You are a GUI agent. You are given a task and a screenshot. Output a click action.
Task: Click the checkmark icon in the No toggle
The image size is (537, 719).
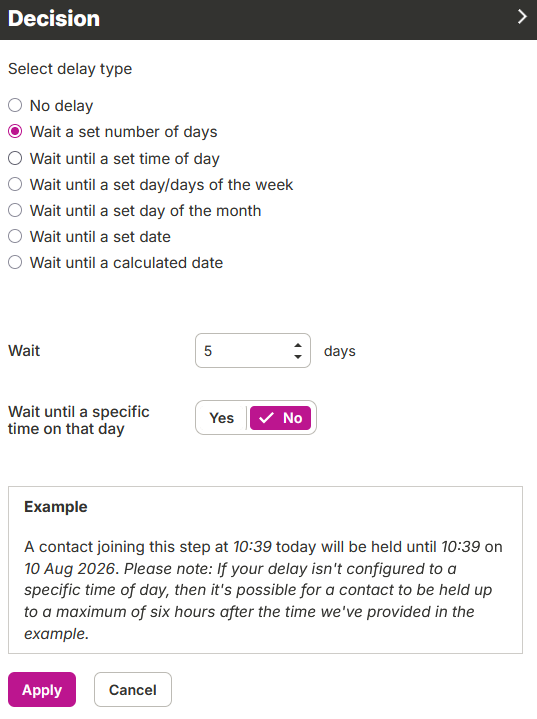[266, 418]
